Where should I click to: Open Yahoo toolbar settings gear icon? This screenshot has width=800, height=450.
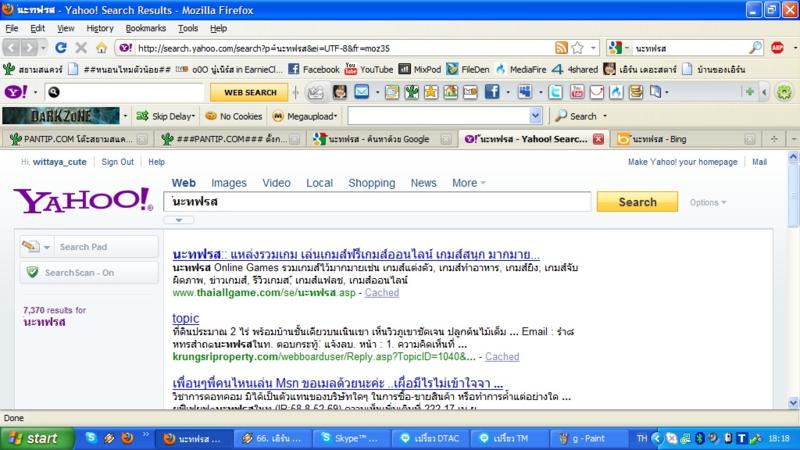(x=784, y=92)
